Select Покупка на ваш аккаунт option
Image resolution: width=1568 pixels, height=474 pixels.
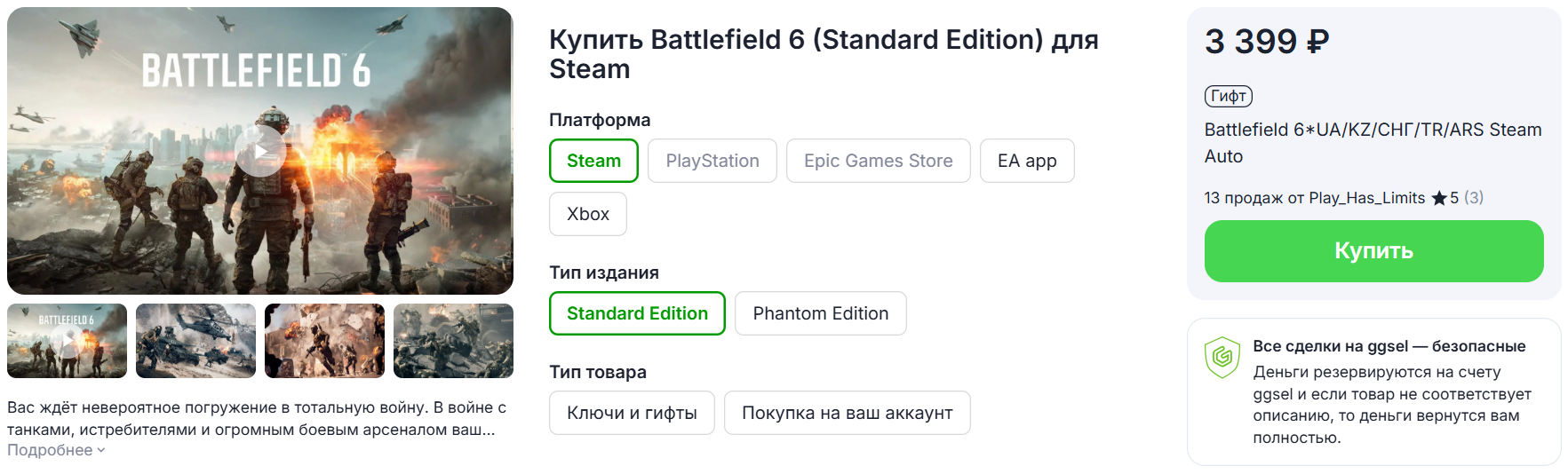[847, 413]
